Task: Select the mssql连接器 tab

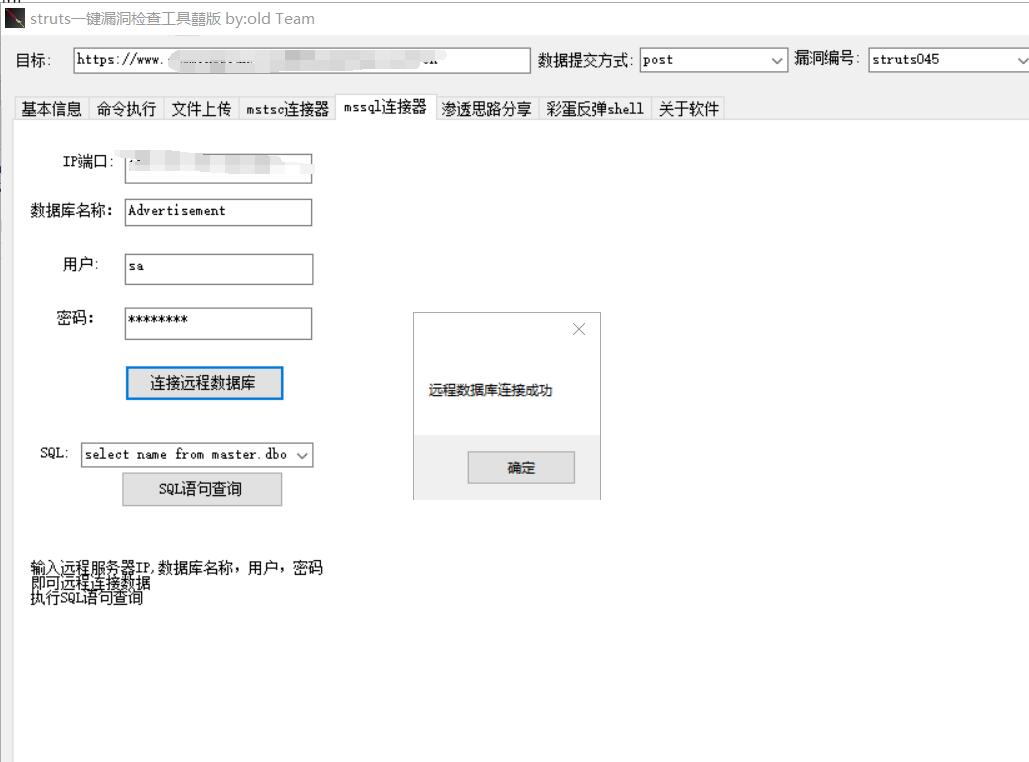Action: [385, 107]
